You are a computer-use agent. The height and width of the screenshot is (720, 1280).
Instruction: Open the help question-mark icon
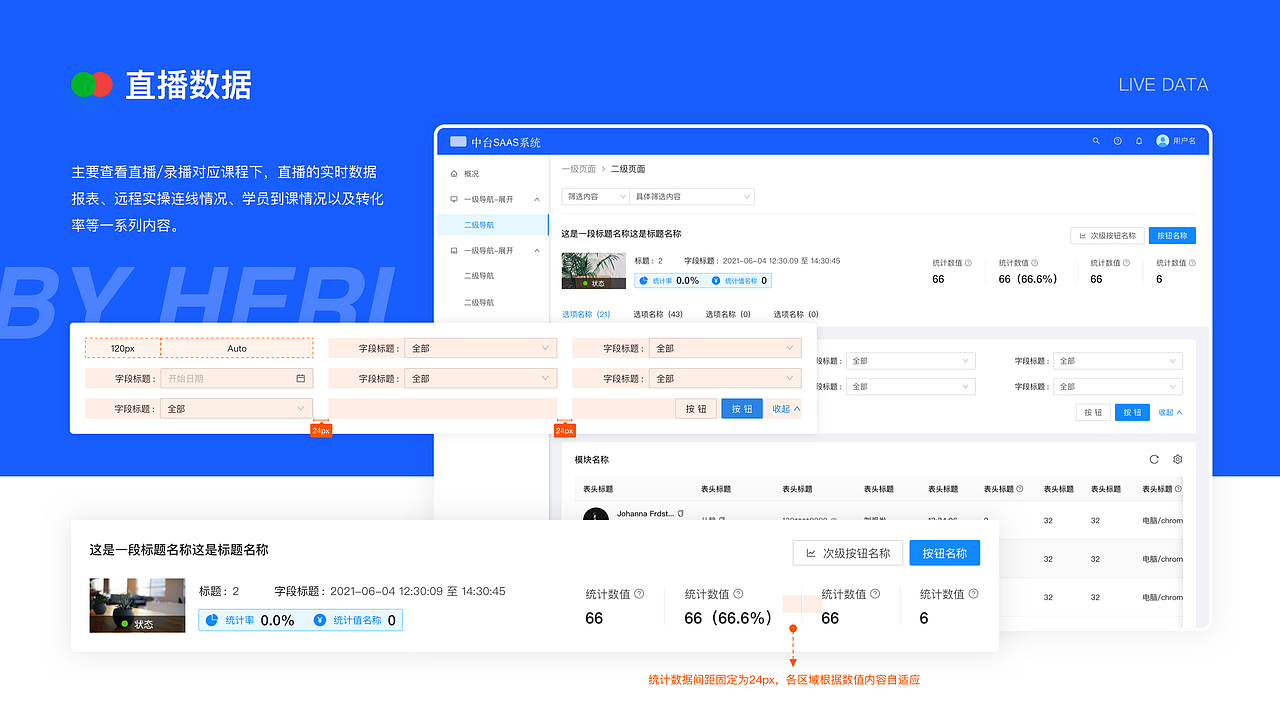tap(1117, 141)
